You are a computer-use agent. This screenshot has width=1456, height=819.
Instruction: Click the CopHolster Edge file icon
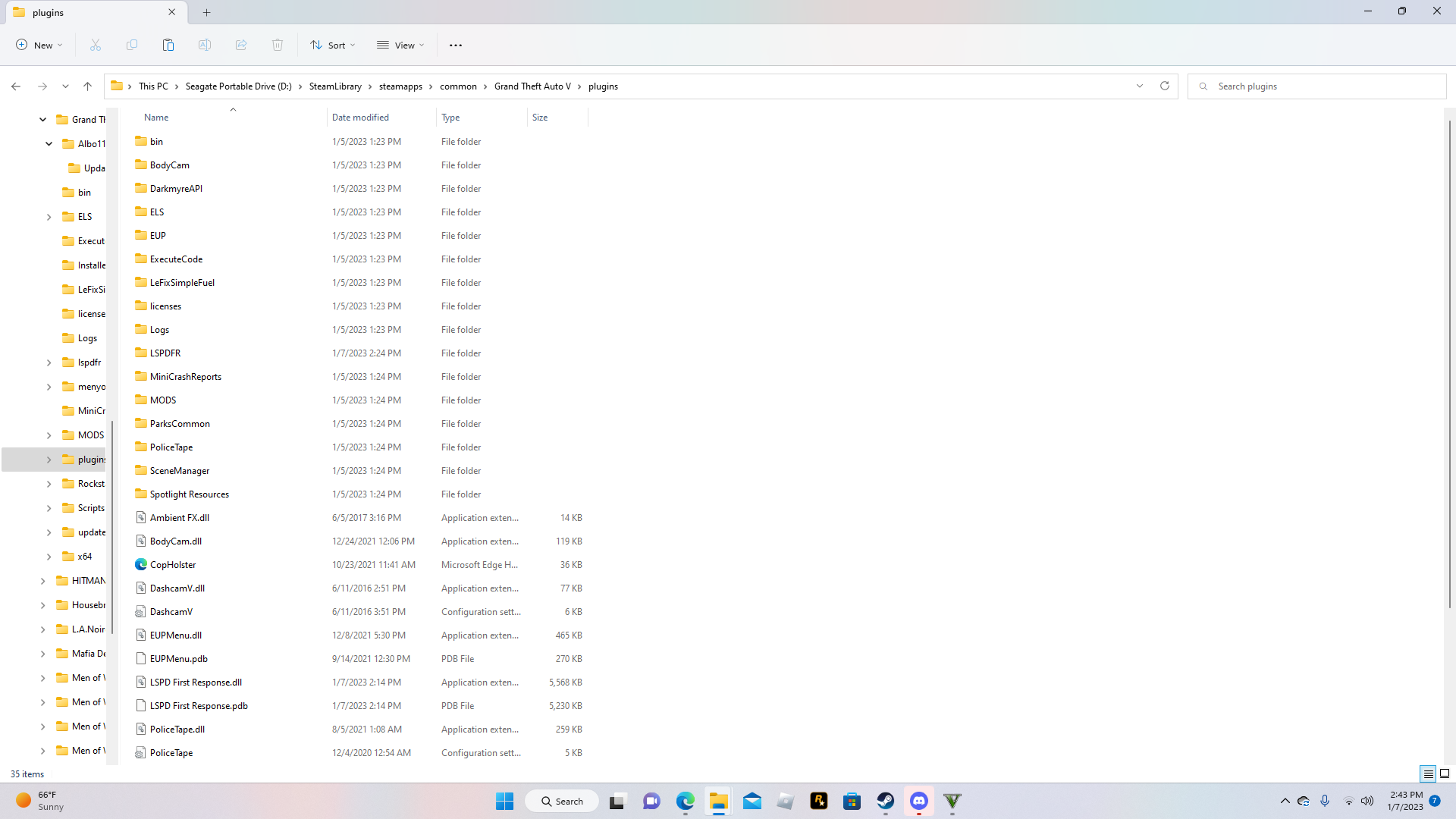[x=141, y=565]
